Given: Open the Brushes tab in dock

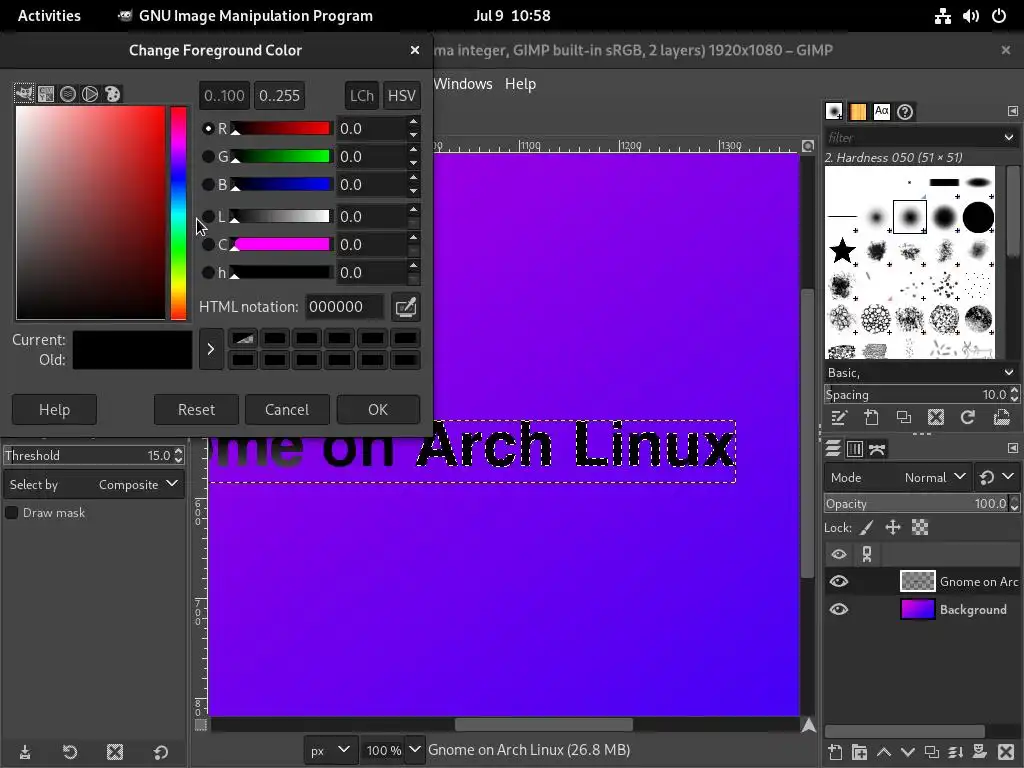Looking at the screenshot, I should pos(834,112).
